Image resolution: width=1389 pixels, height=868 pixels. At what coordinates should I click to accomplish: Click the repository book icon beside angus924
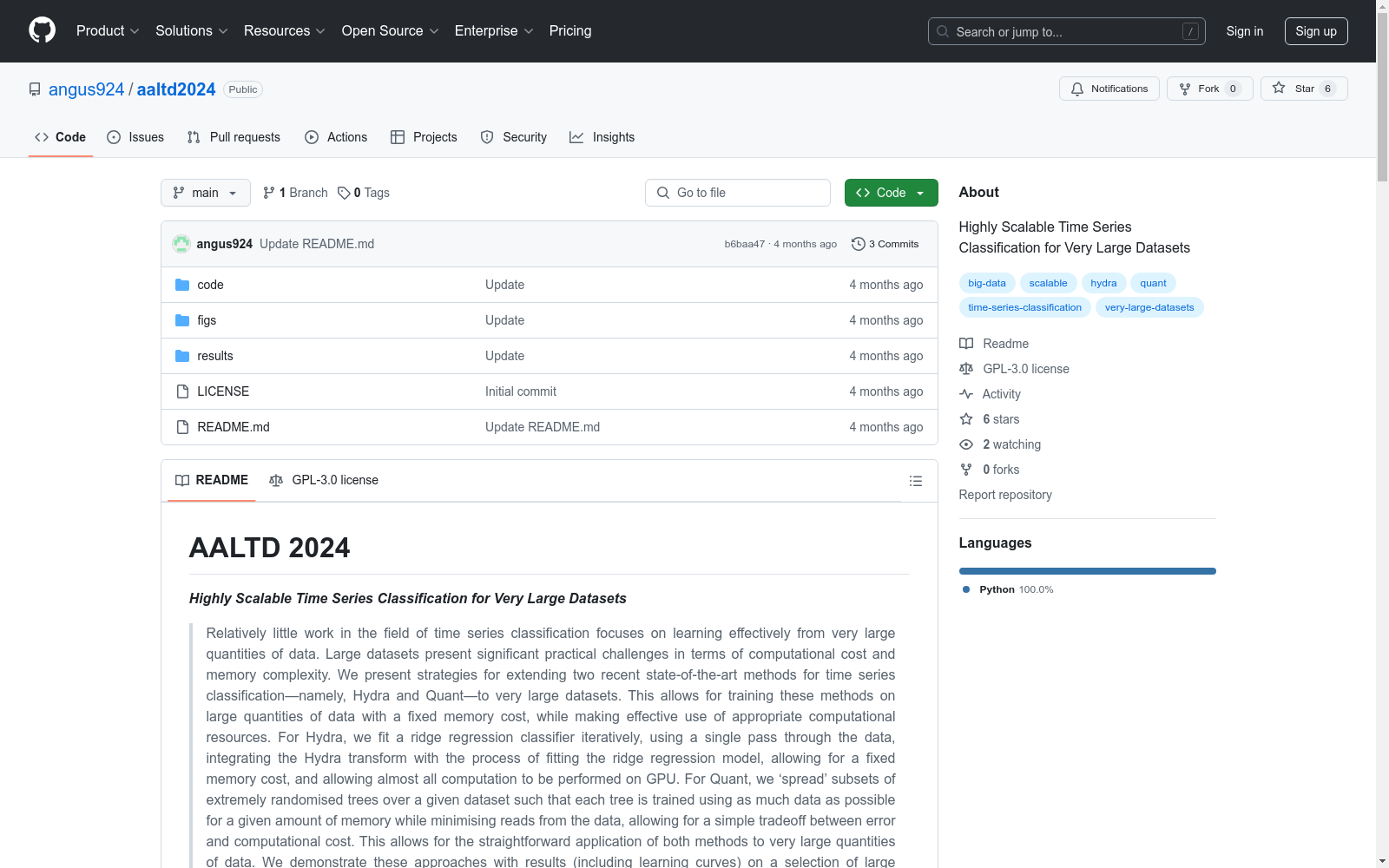[35, 89]
